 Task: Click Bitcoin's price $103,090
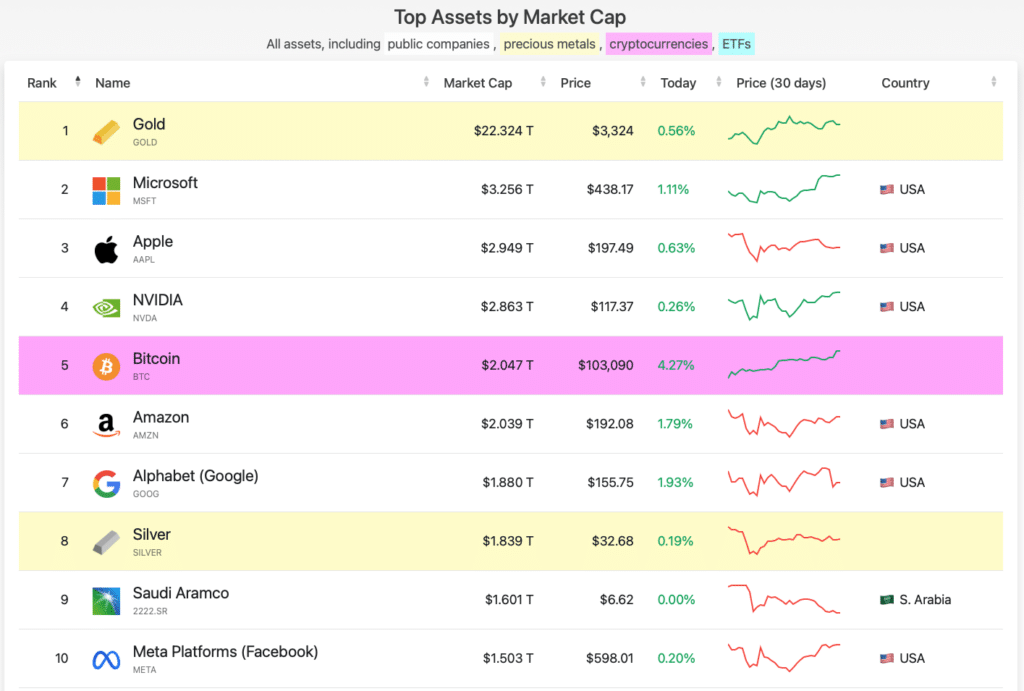coord(605,365)
